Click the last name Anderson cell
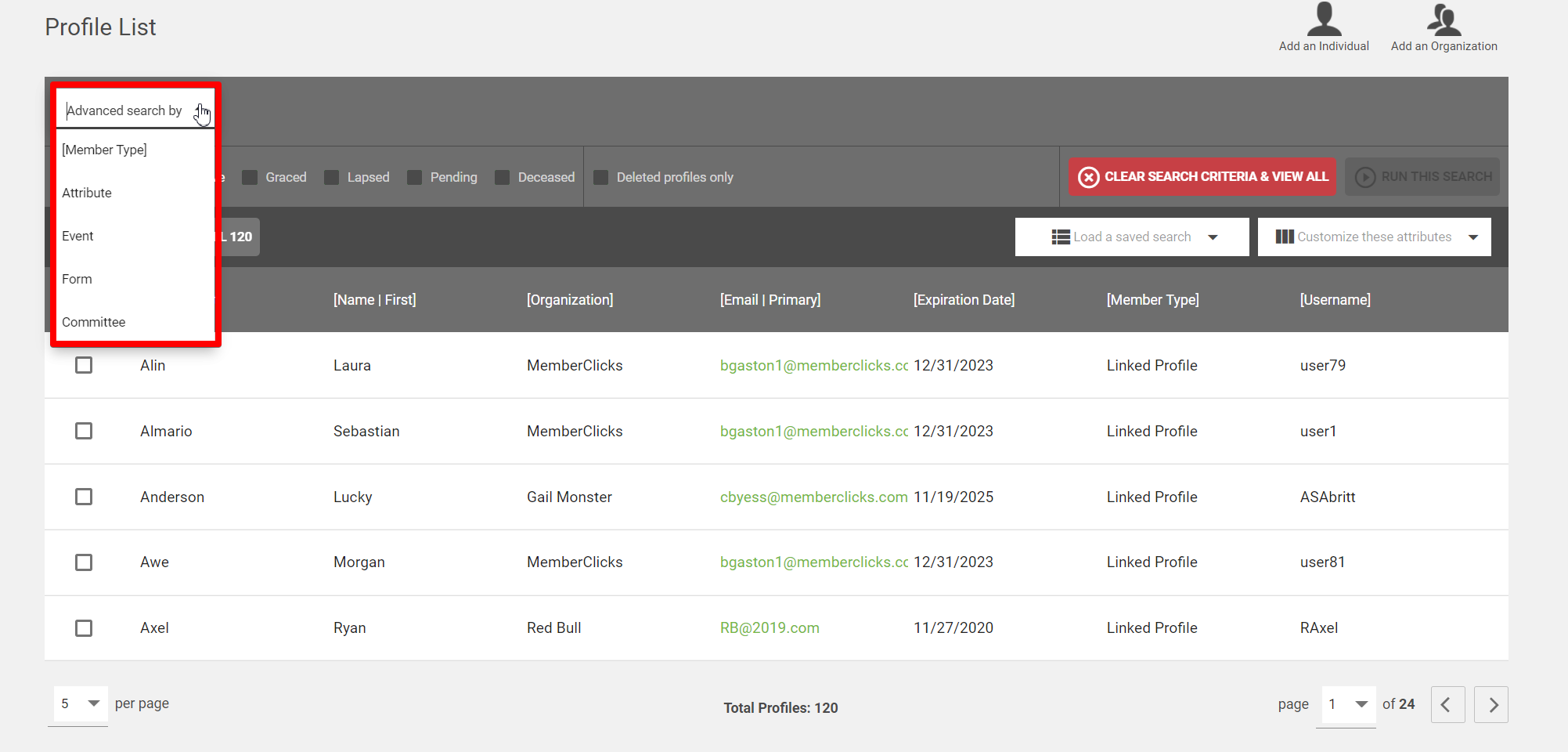This screenshot has width=1568, height=752. pyautogui.click(x=172, y=497)
